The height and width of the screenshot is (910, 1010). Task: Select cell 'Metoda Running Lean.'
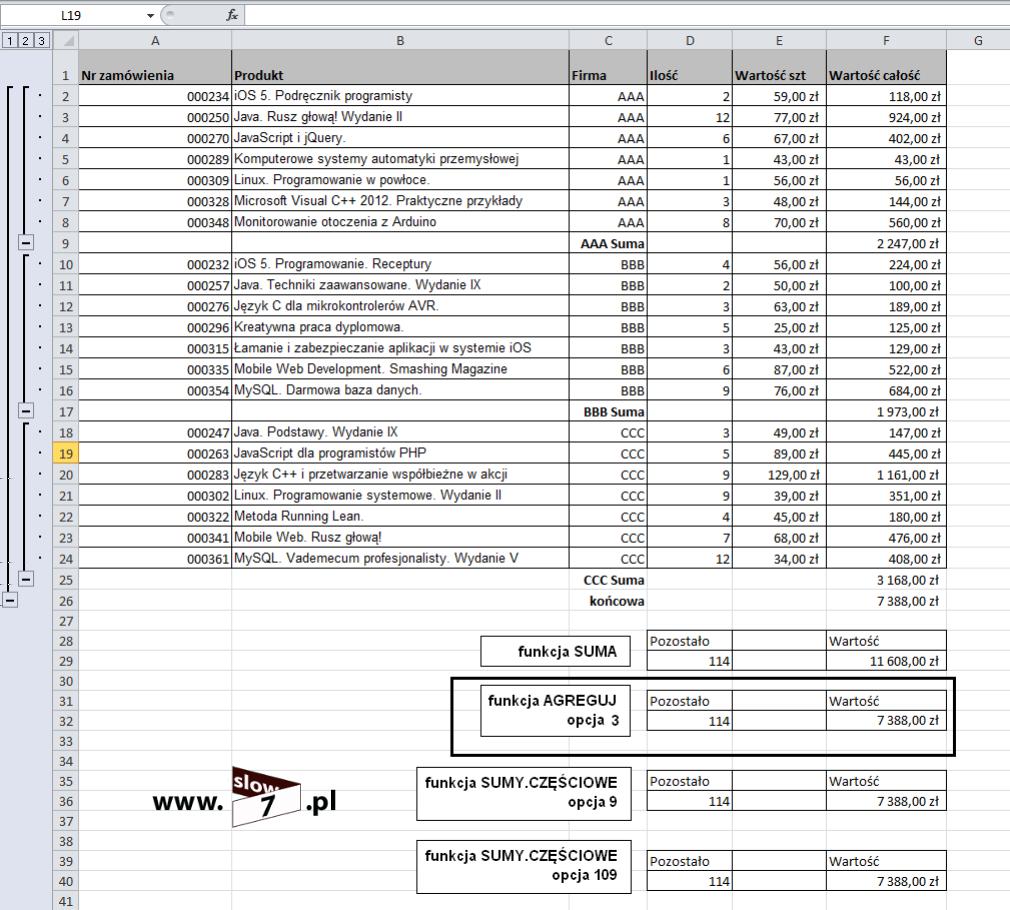click(x=400, y=516)
